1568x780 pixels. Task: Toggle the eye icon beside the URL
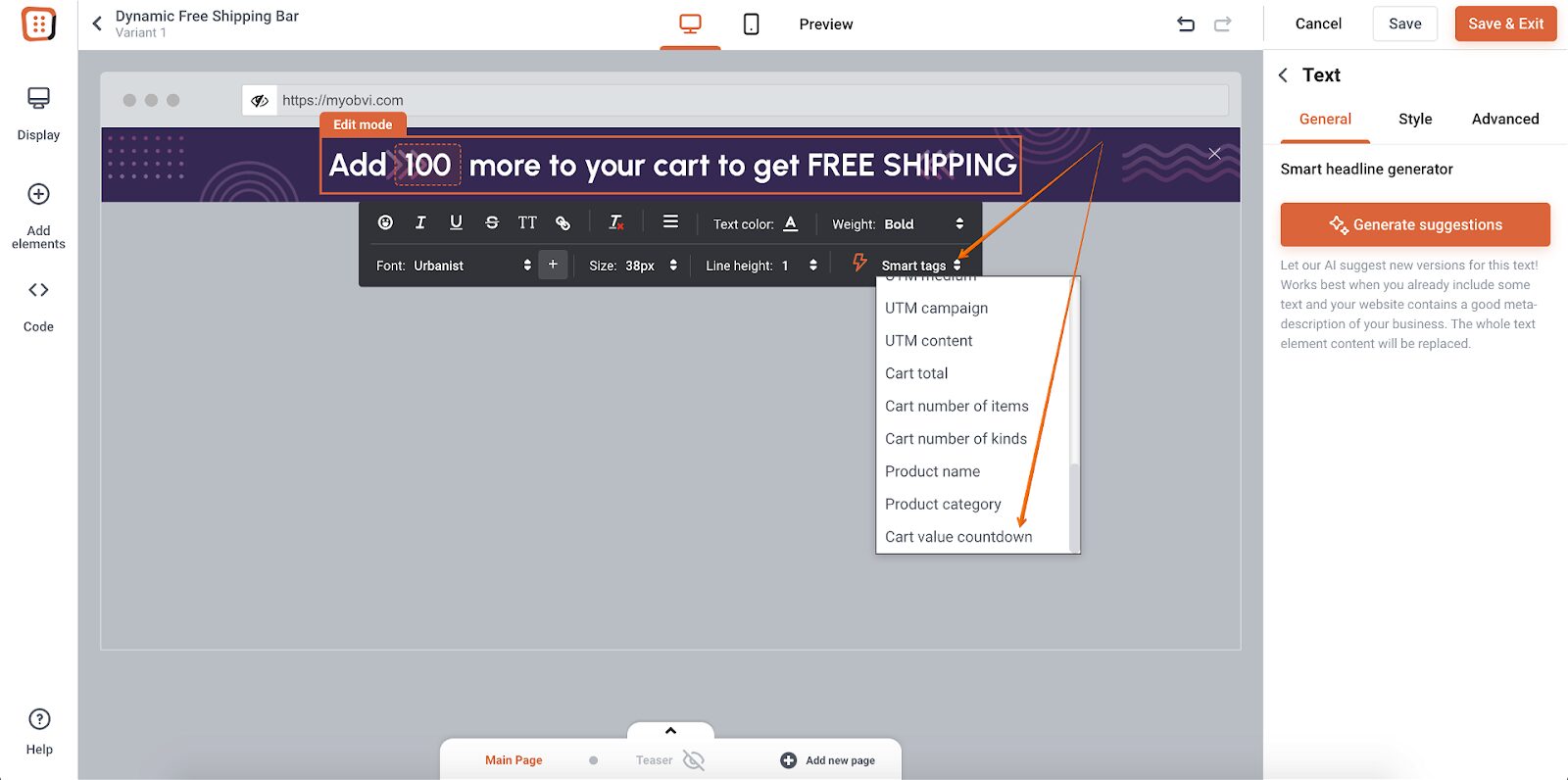260,100
